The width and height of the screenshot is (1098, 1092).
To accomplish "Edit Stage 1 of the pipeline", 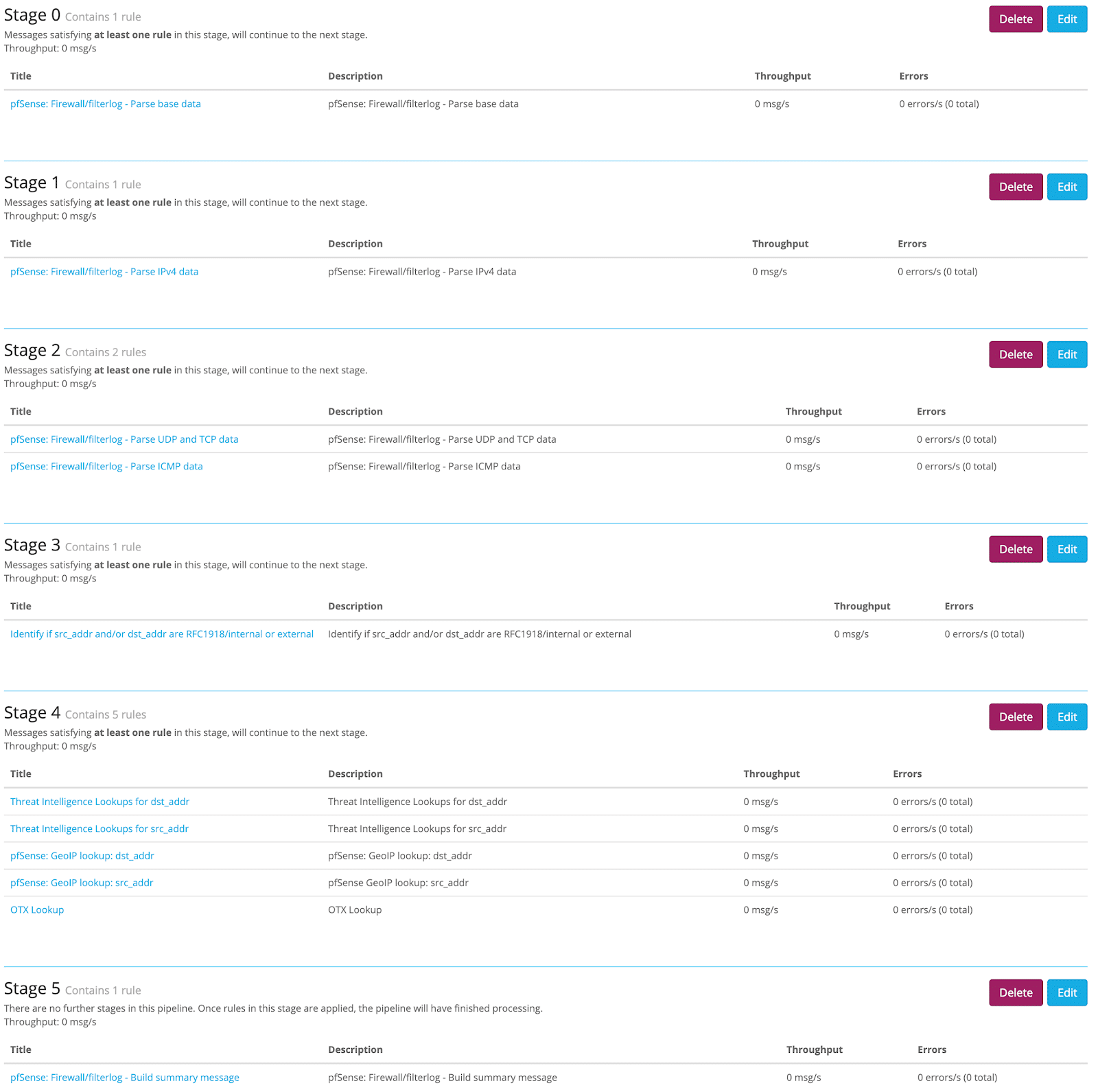I will coord(1066,187).
